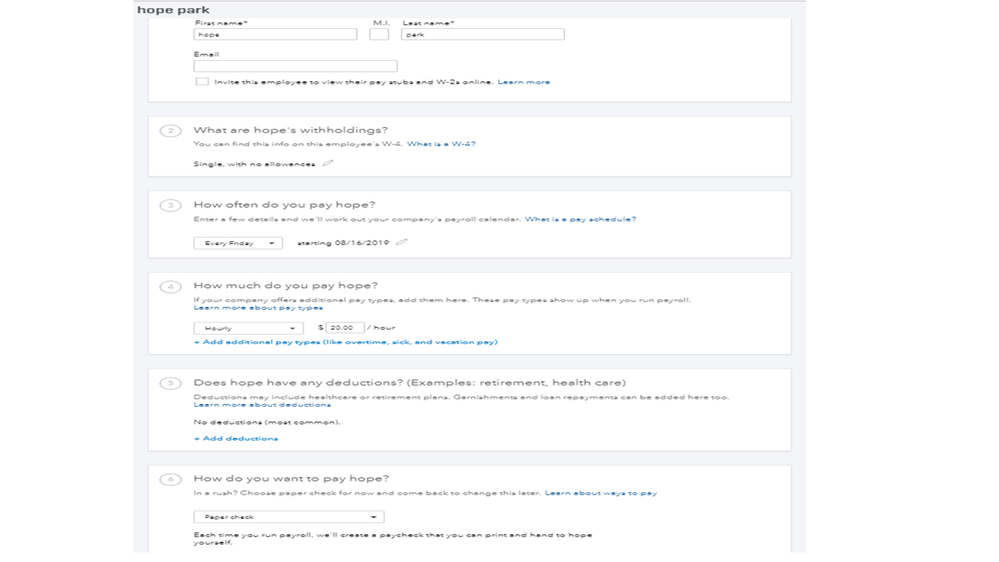
Task: Click the step 6 circle icon
Action: [171, 479]
